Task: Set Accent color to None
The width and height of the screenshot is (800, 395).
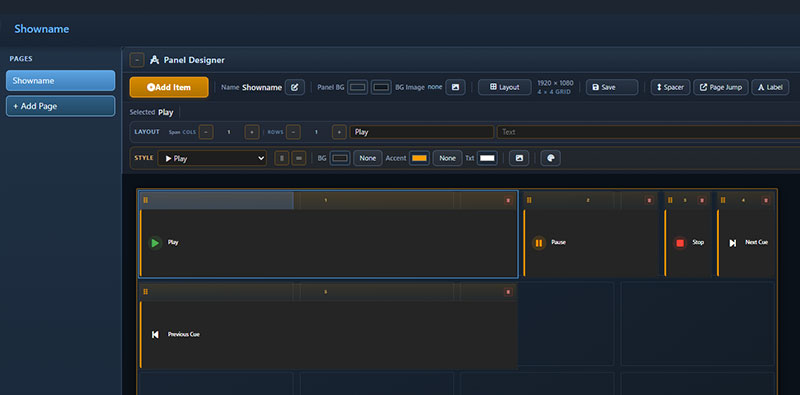Action: click(x=447, y=158)
